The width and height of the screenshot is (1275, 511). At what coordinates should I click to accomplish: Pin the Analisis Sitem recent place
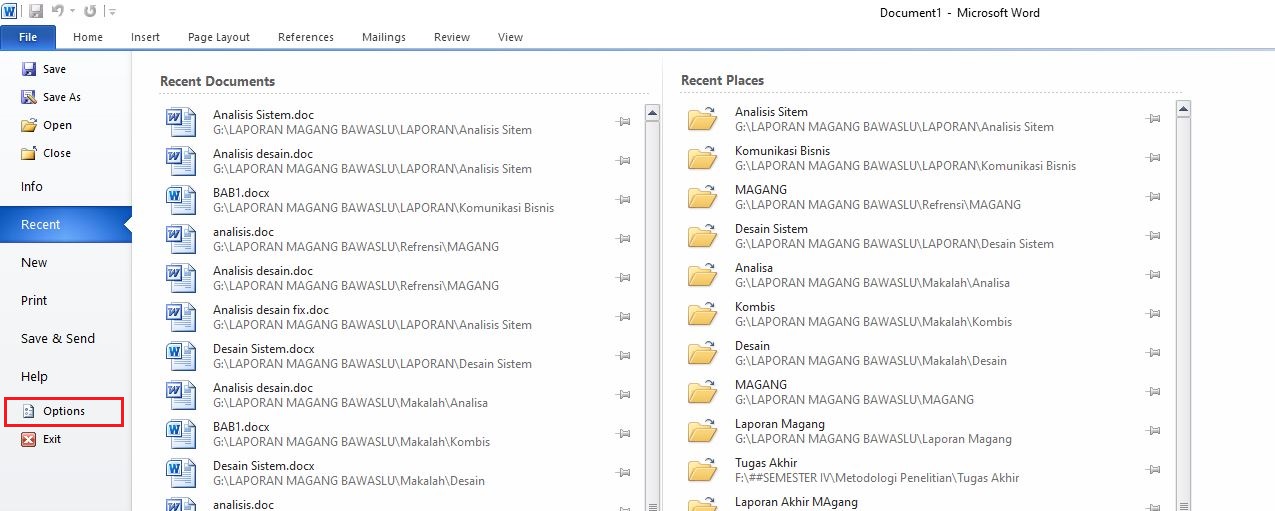(1153, 119)
